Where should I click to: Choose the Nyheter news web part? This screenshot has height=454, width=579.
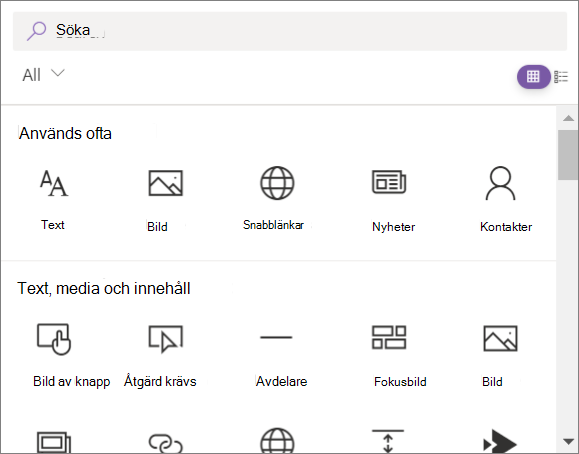pos(389,182)
